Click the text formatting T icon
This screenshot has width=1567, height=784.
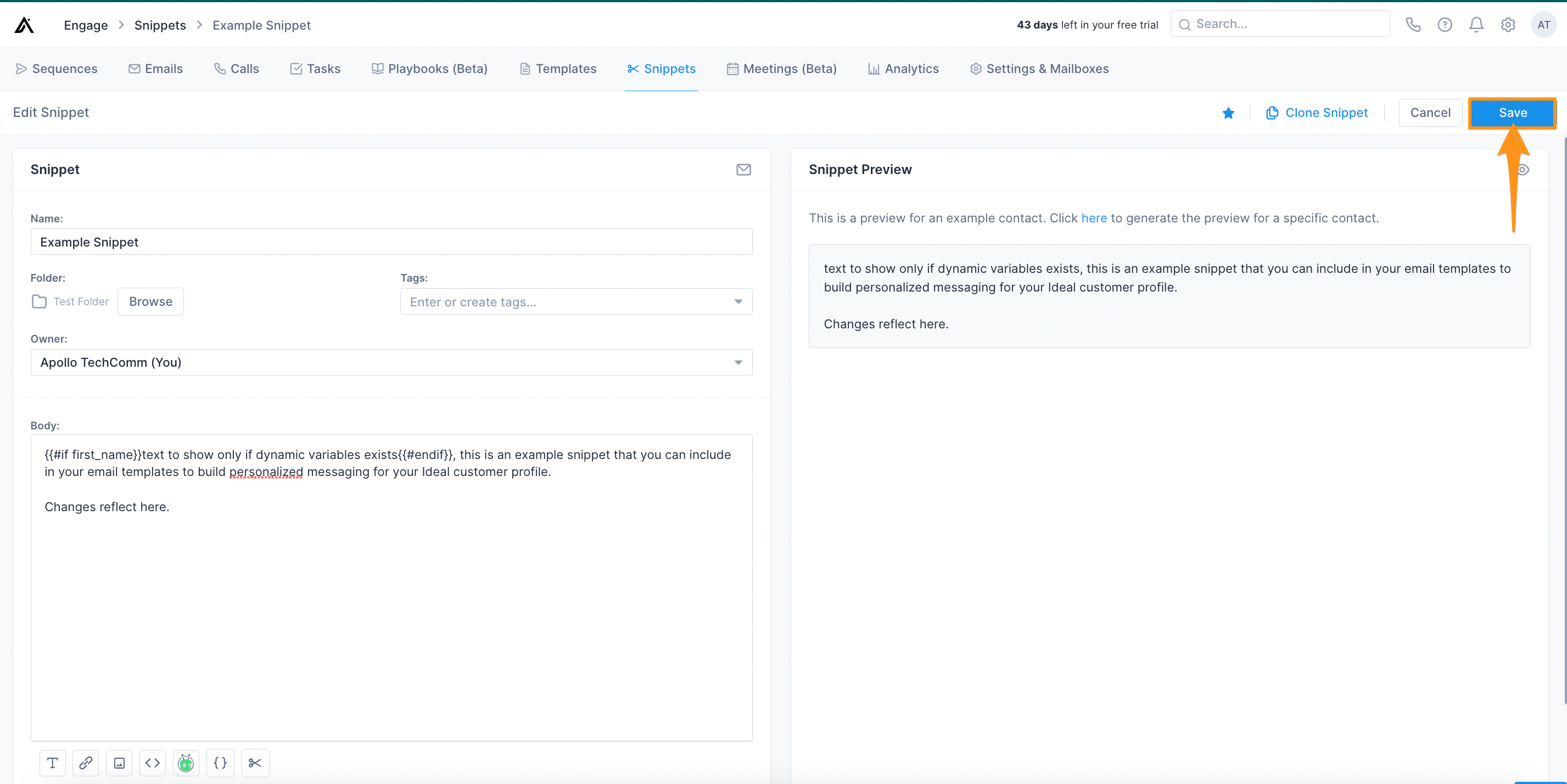tap(52, 763)
